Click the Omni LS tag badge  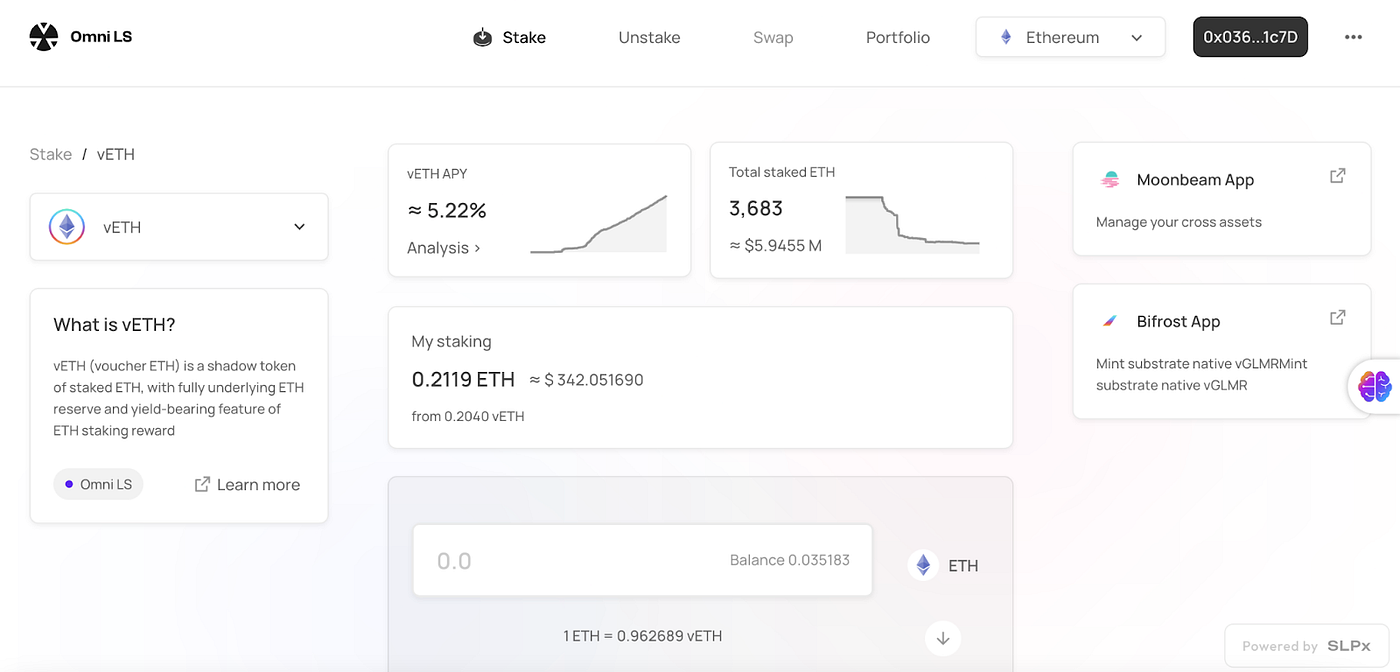[x=98, y=484]
